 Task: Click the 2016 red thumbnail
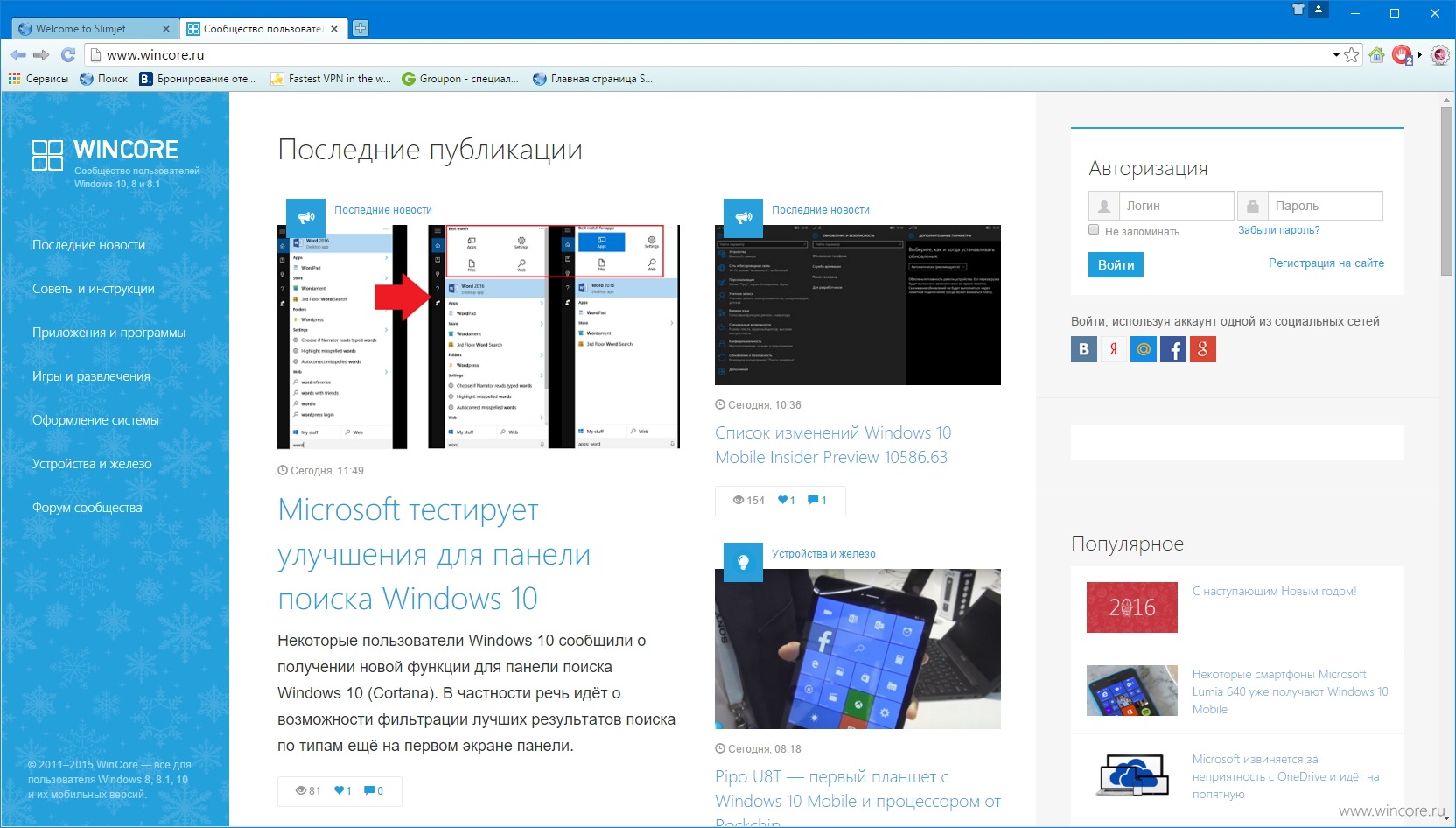point(1131,607)
